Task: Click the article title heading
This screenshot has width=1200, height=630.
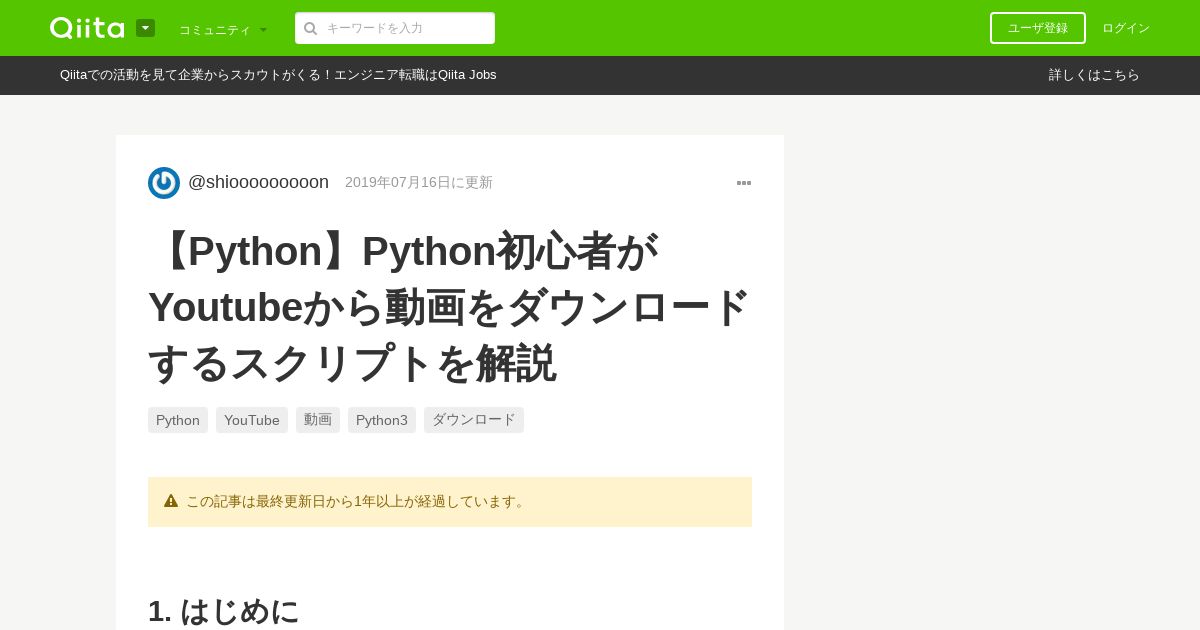Action: coord(449,307)
